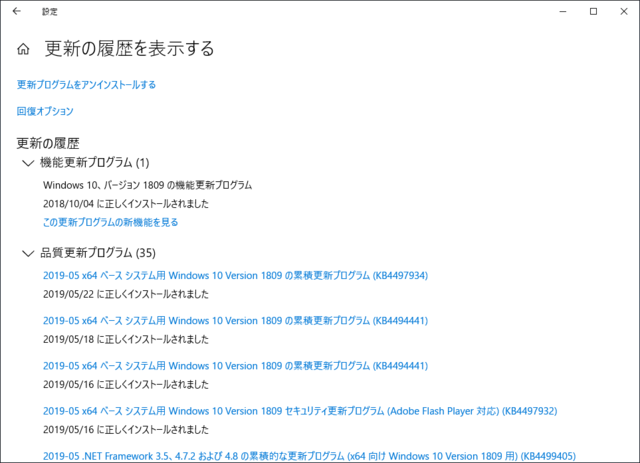640x463 pixels.
Task: Go to Settings home via house icon
Action: (x=23, y=49)
